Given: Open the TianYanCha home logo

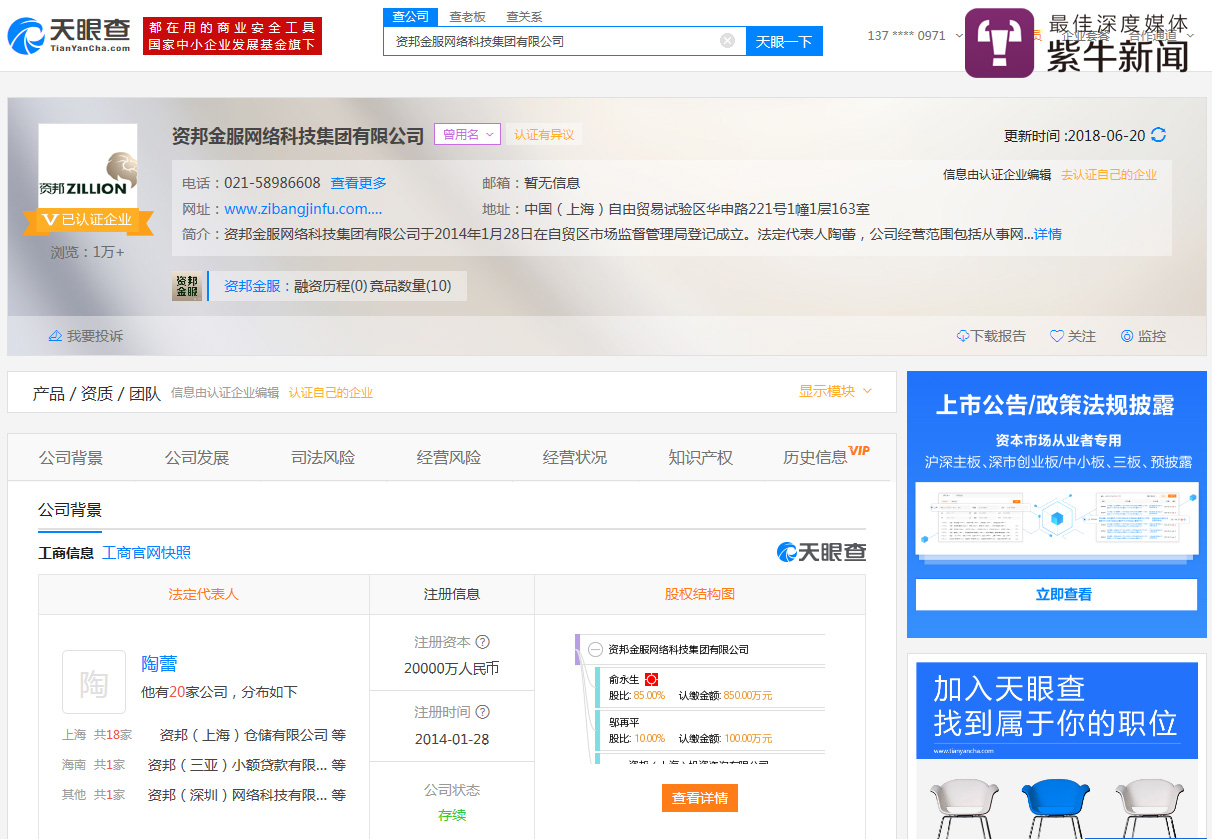Looking at the screenshot, I should click(x=69, y=36).
